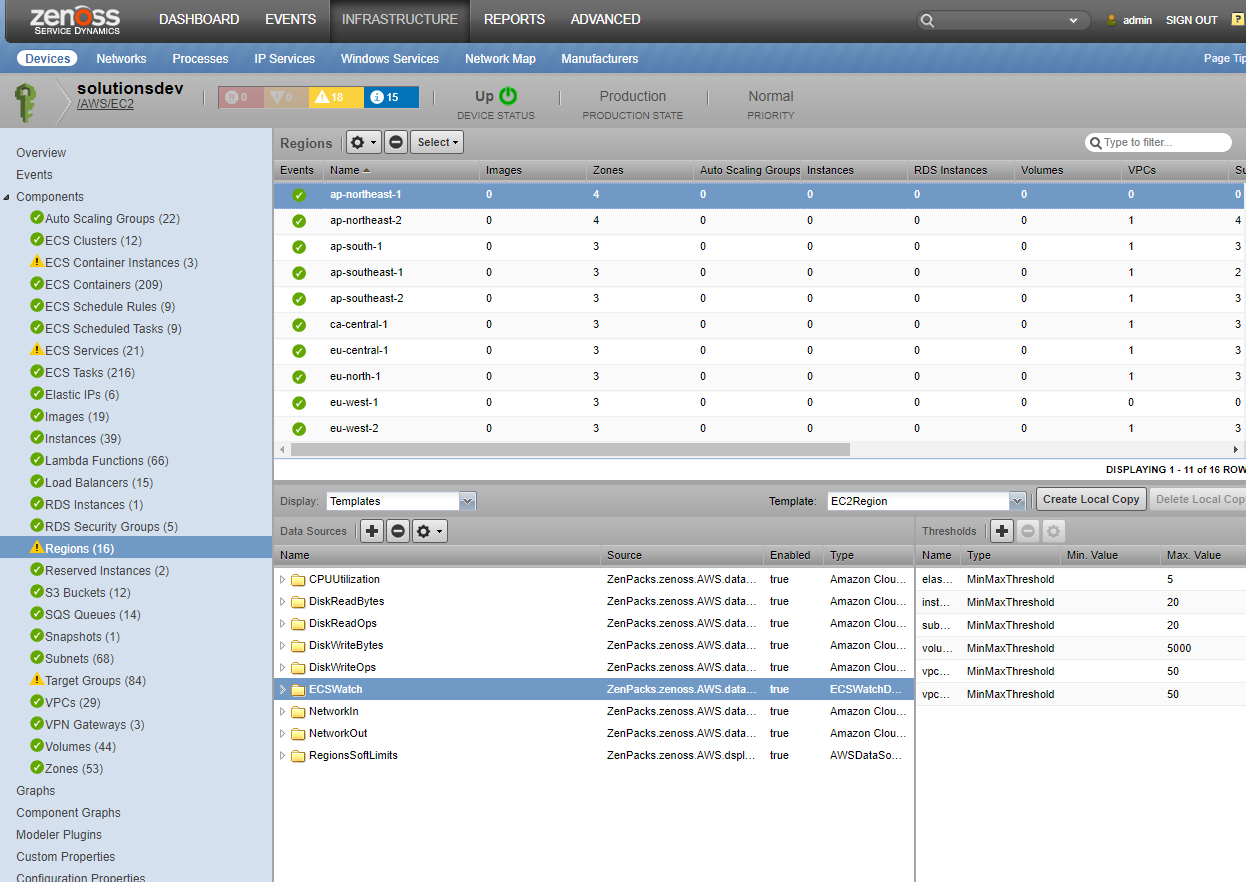
Task: Switch to the Network Map tab
Action: click(x=500, y=59)
